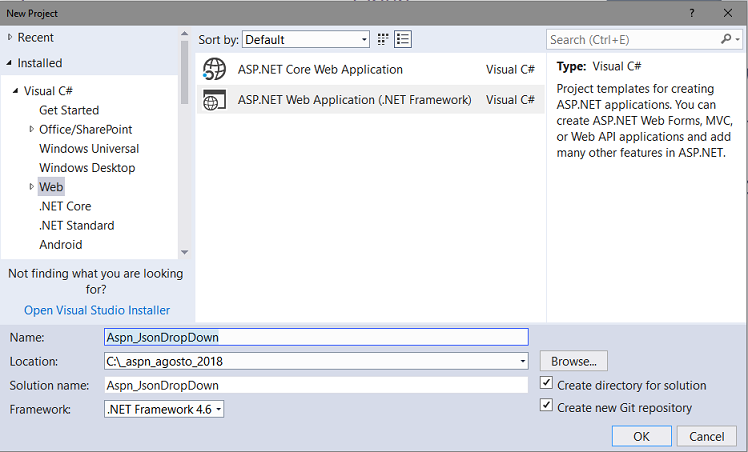Select the Android category
Viewport: 748px width, 452px height.
point(61,244)
